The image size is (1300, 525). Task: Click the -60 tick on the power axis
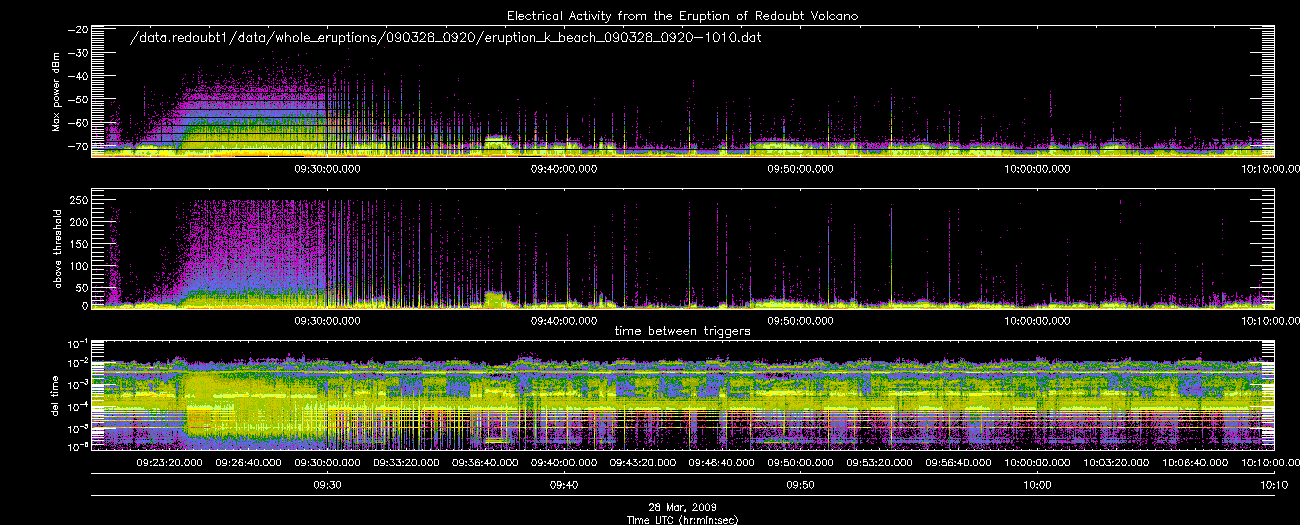(76, 122)
